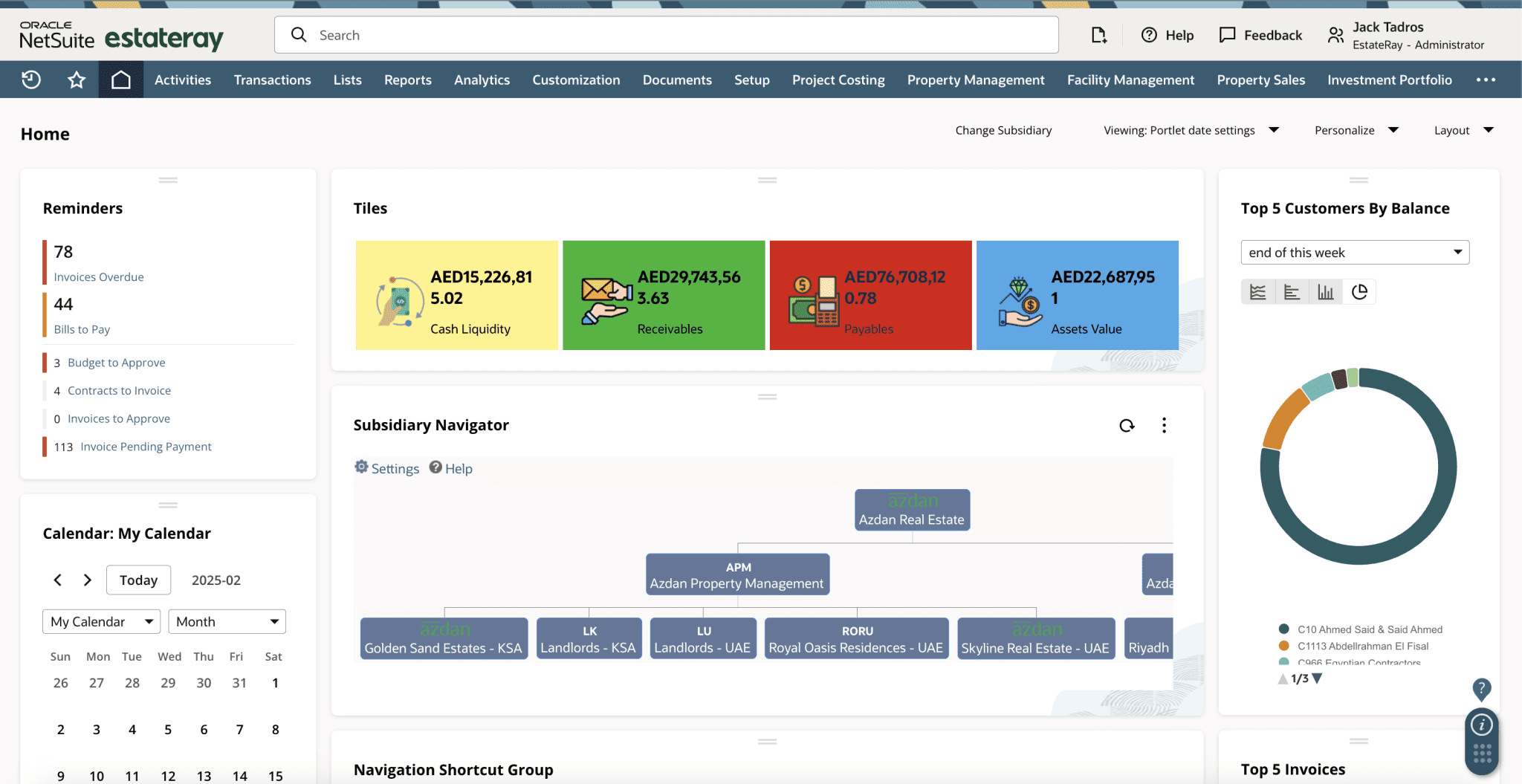The width and height of the screenshot is (1522, 784).
Task: Refresh the Subsidiary Navigator portlet
Action: (1127, 425)
